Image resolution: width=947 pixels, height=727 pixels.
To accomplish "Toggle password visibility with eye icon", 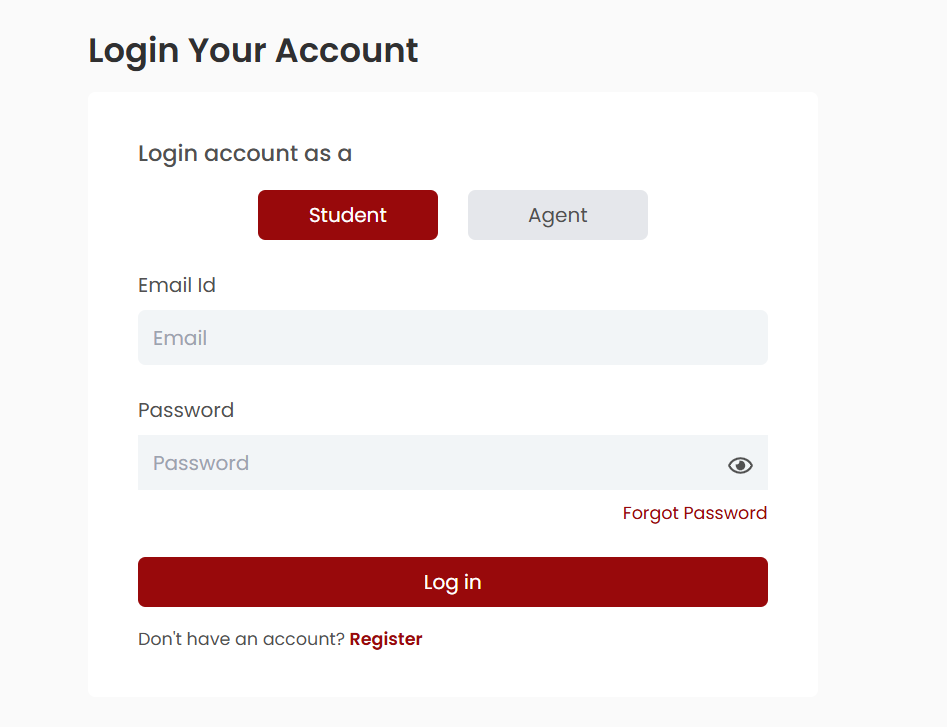I will click(740, 465).
